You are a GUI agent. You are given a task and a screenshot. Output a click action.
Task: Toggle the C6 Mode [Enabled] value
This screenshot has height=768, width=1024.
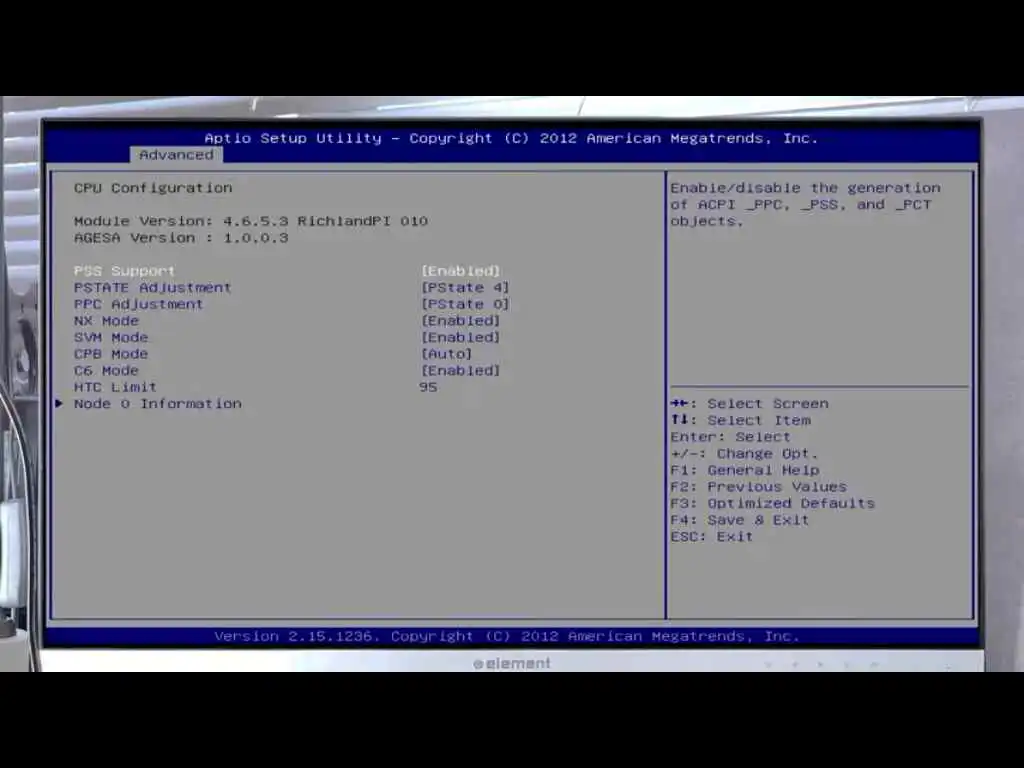[x=460, y=370]
